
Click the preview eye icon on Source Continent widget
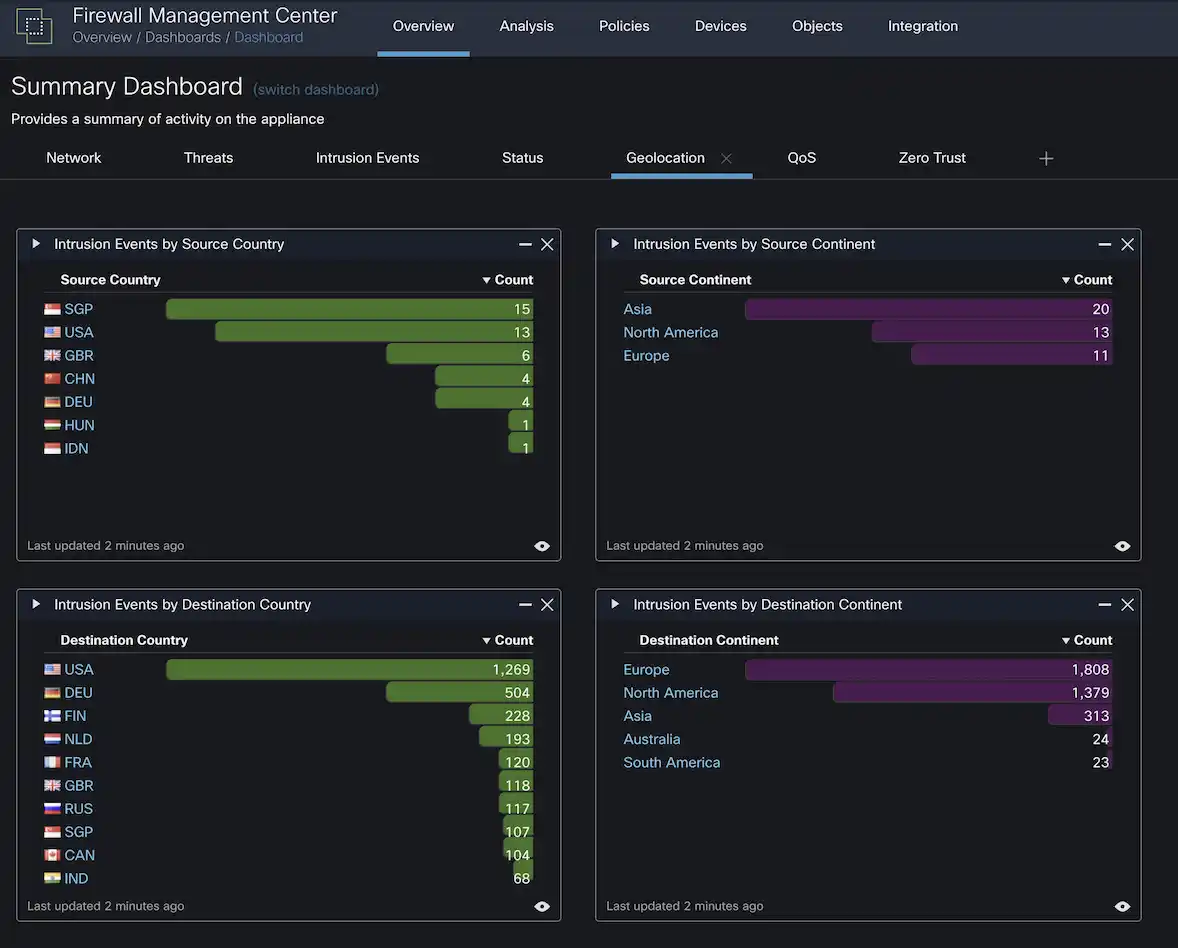point(1121,546)
